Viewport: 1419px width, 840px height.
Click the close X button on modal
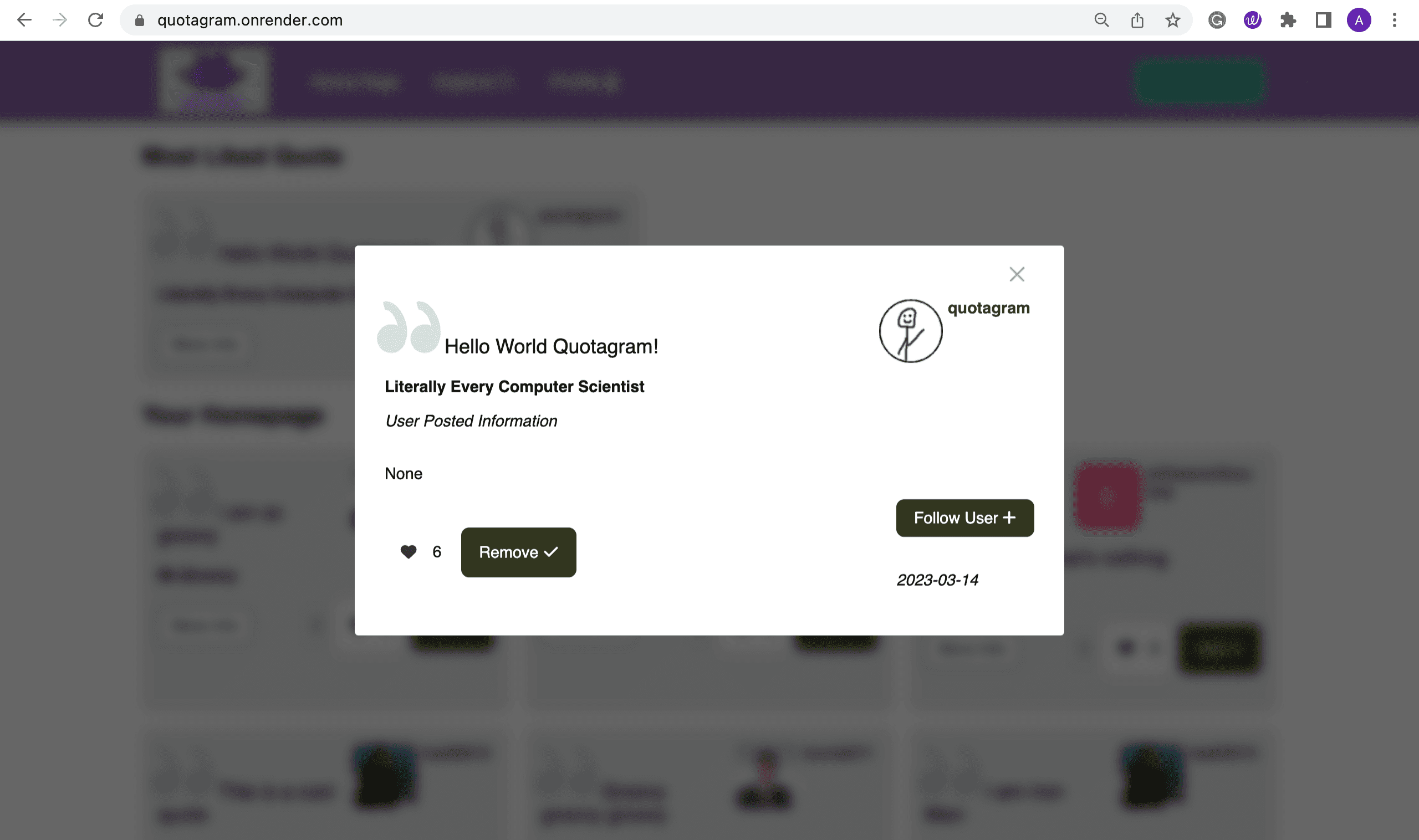pos(1017,273)
